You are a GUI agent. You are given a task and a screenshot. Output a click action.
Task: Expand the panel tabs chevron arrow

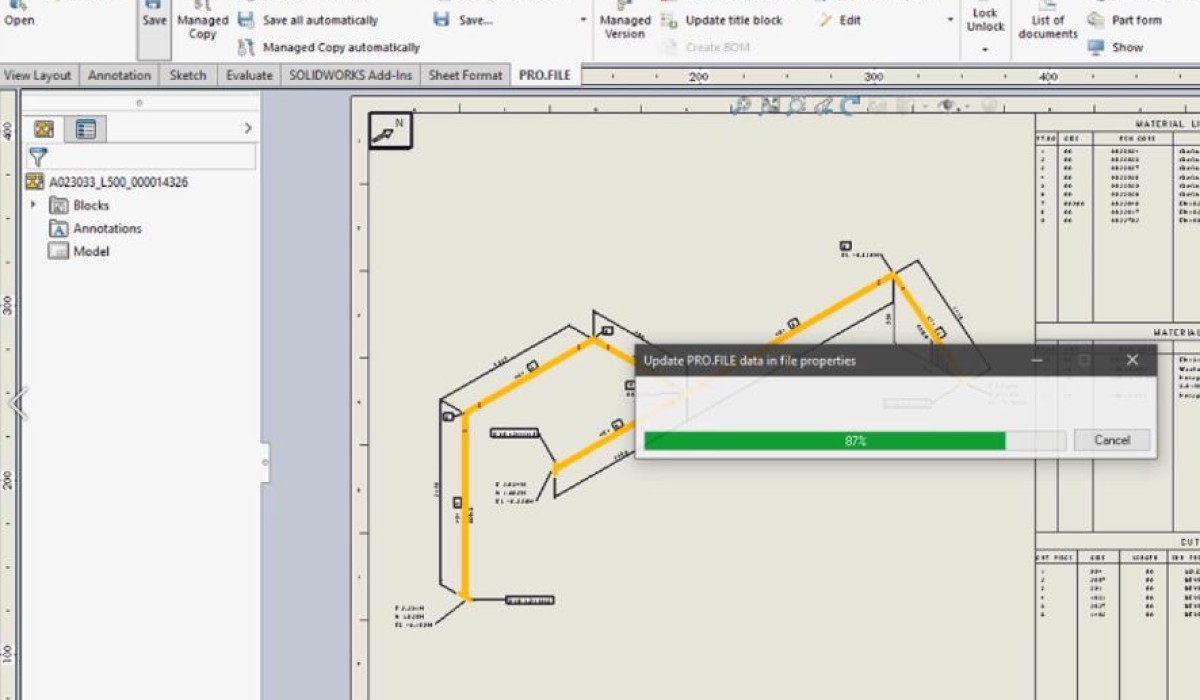pyautogui.click(x=248, y=129)
